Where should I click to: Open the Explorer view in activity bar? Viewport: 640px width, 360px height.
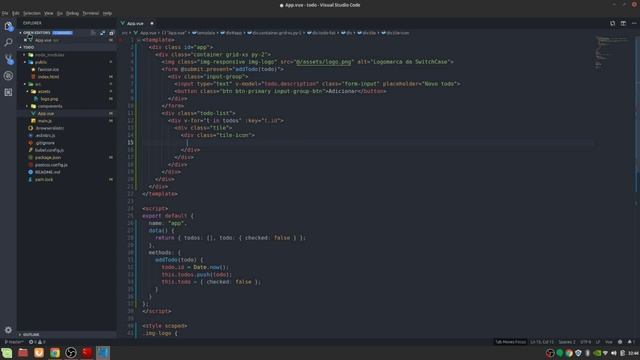point(8,27)
